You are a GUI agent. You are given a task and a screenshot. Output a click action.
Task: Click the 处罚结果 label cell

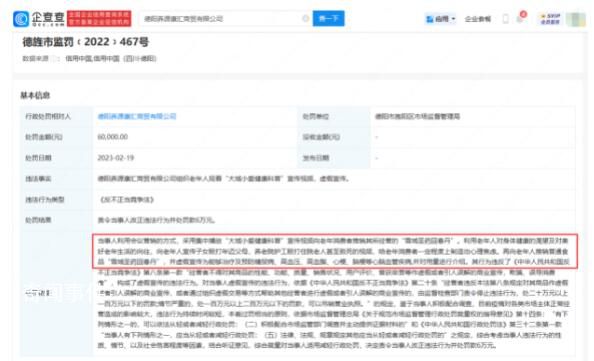pyautogui.click(x=56, y=220)
